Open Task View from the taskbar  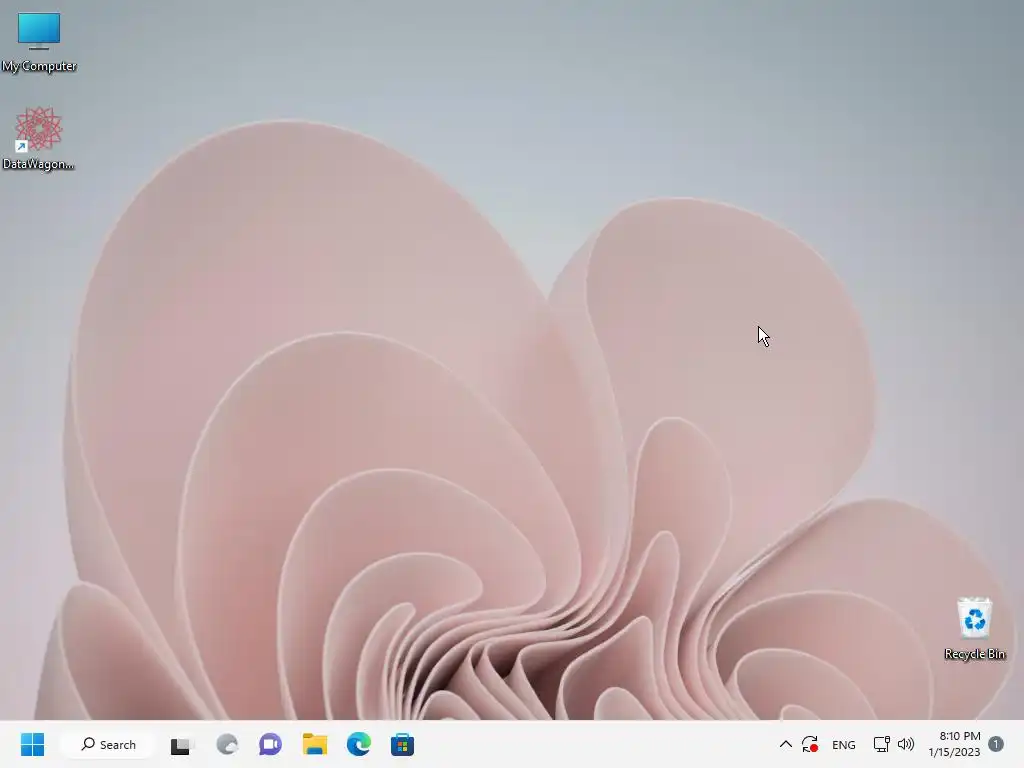182,744
